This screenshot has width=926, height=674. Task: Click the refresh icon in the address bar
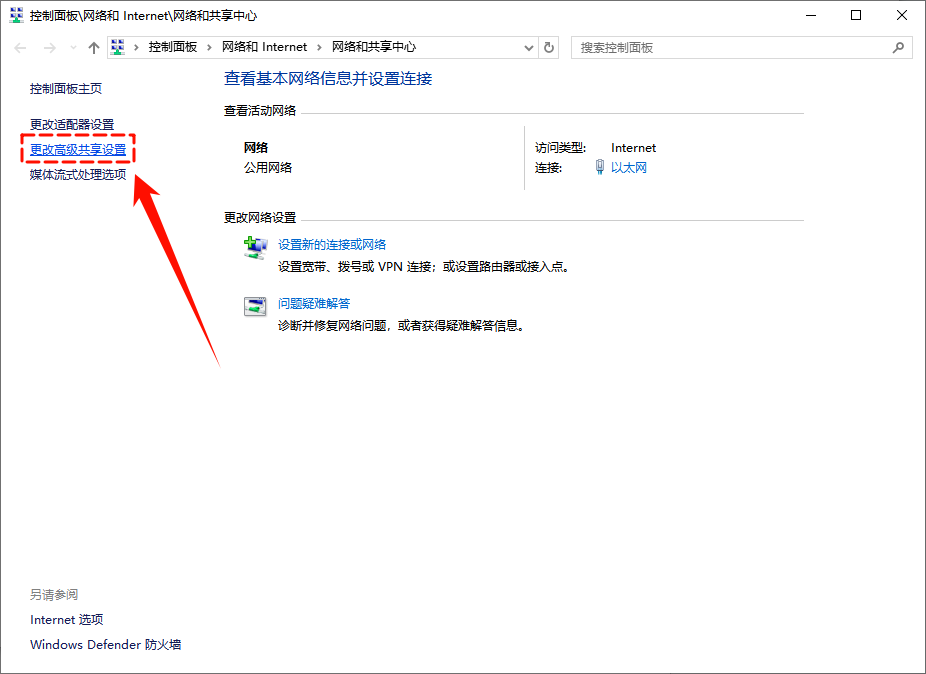pyautogui.click(x=548, y=47)
